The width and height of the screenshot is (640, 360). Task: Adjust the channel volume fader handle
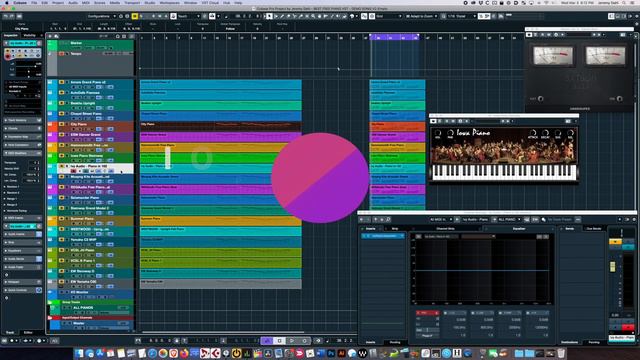[x=613, y=267]
